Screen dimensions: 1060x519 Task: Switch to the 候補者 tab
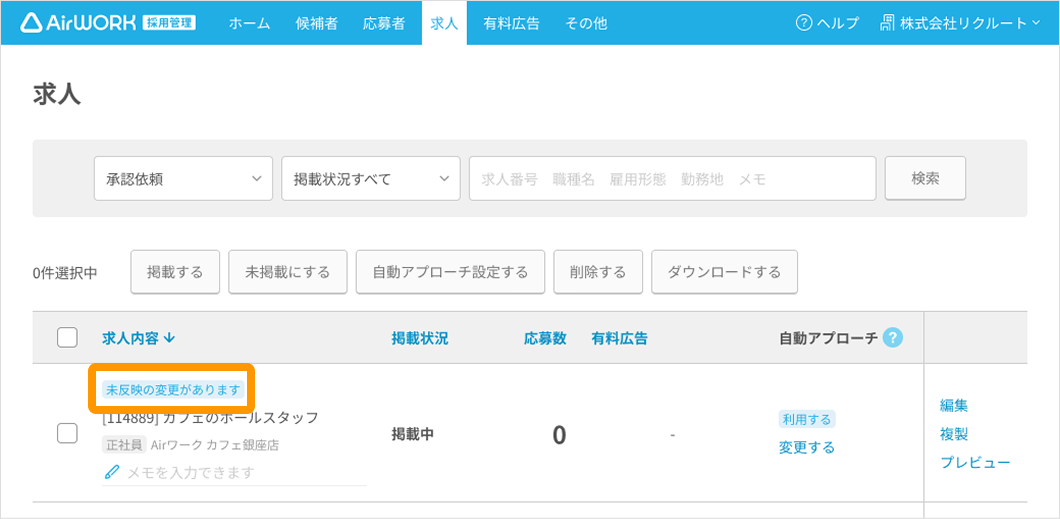[316, 23]
